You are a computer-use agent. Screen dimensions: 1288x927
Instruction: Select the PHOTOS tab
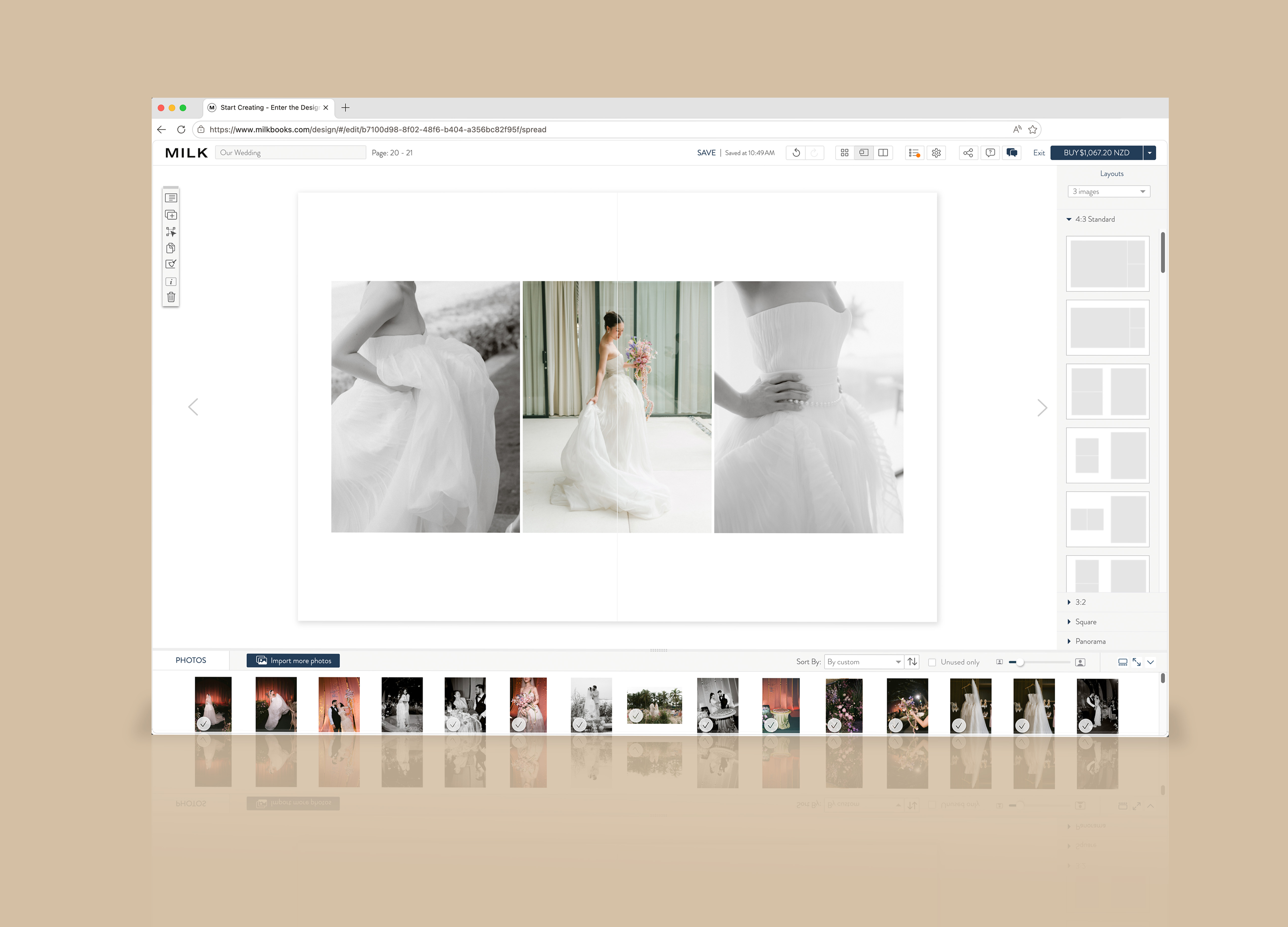[191, 660]
